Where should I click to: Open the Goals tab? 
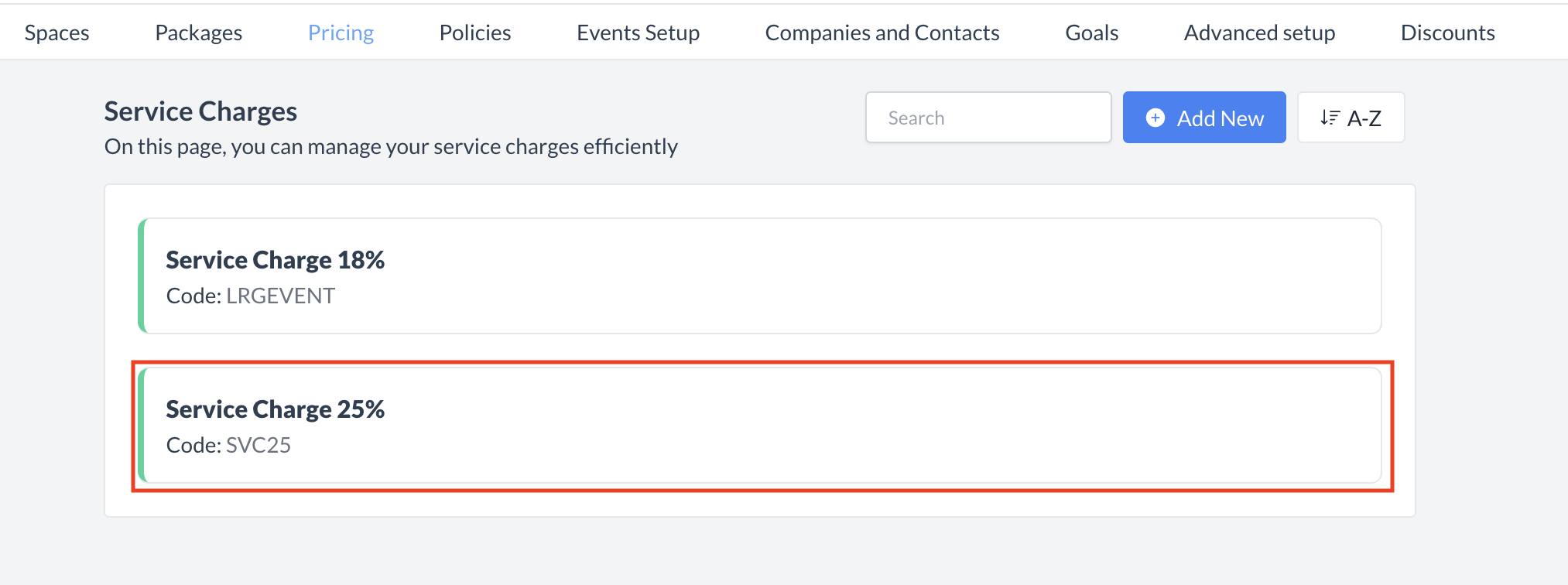tap(1091, 32)
